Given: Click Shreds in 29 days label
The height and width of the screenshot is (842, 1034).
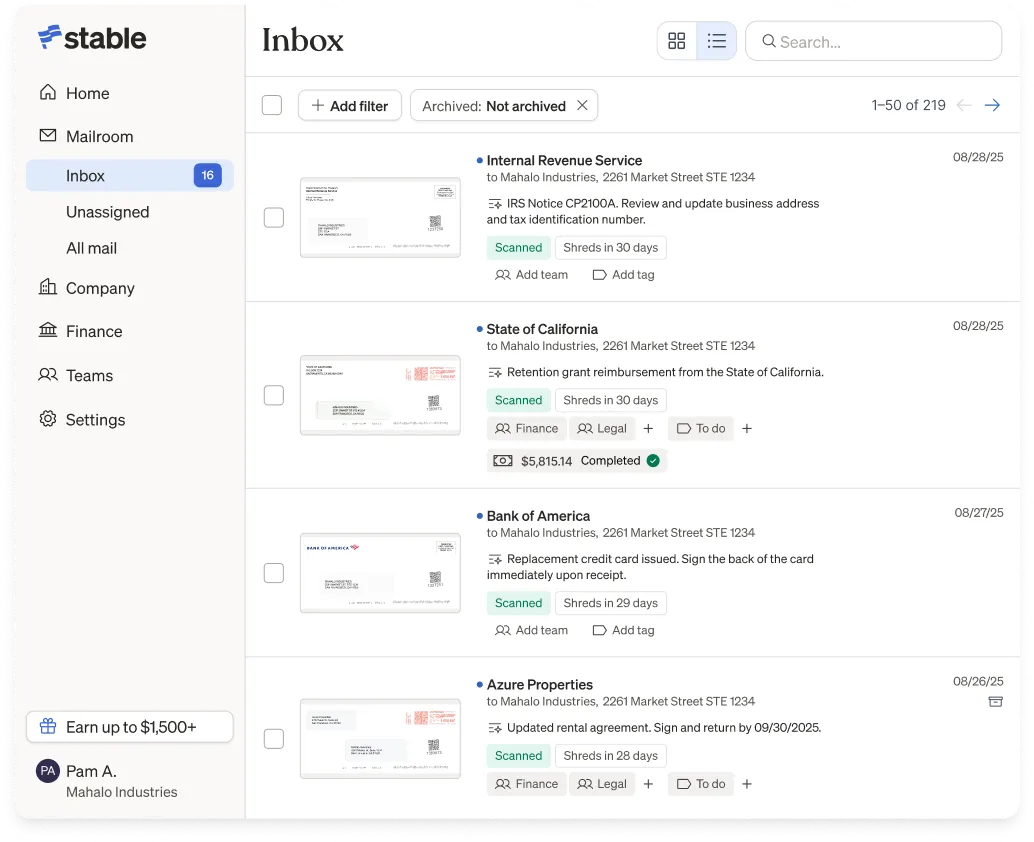Looking at the screenshot, I should click(x=611, y=603).
